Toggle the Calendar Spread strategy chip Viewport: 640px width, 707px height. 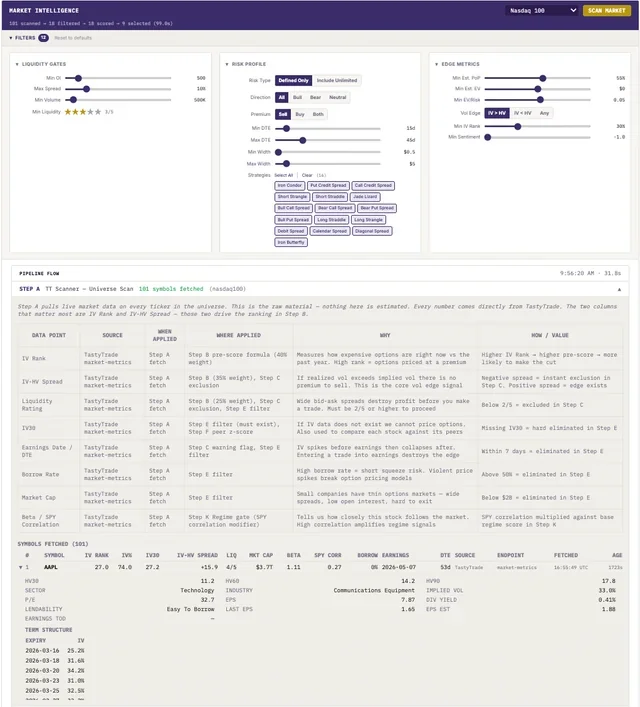[330, 231]
